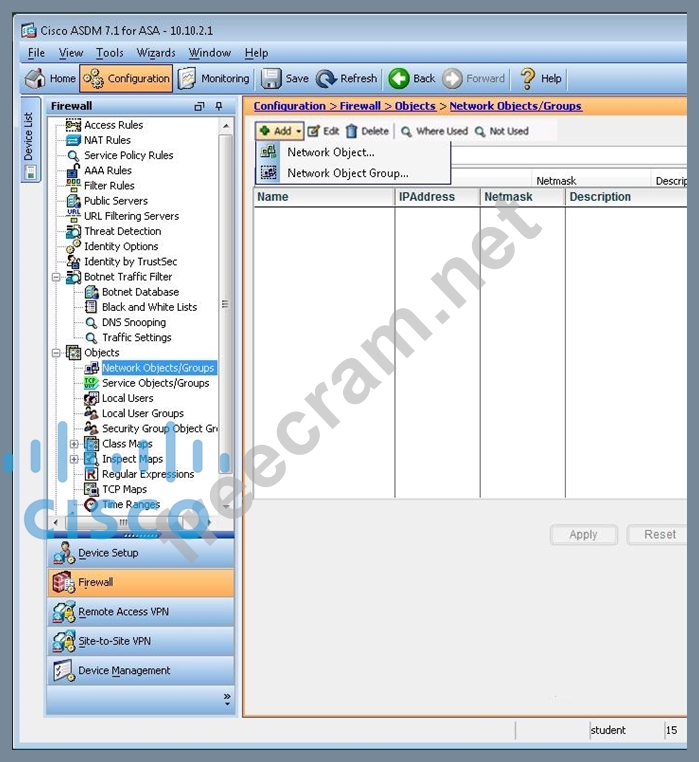
Task: Open the Monitoring view
Action: (188, 79)
